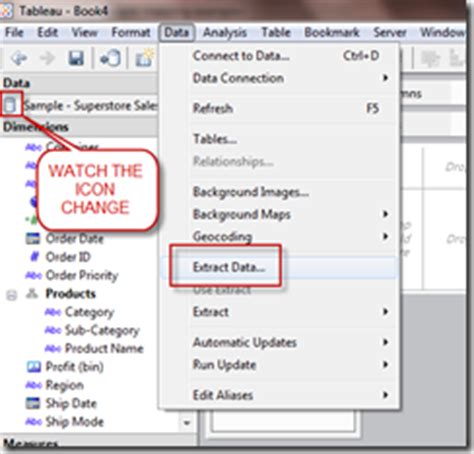This screenshot has height=454, width=474.
Task: Click the Order Date calendar icon
Action: point(33,238)
